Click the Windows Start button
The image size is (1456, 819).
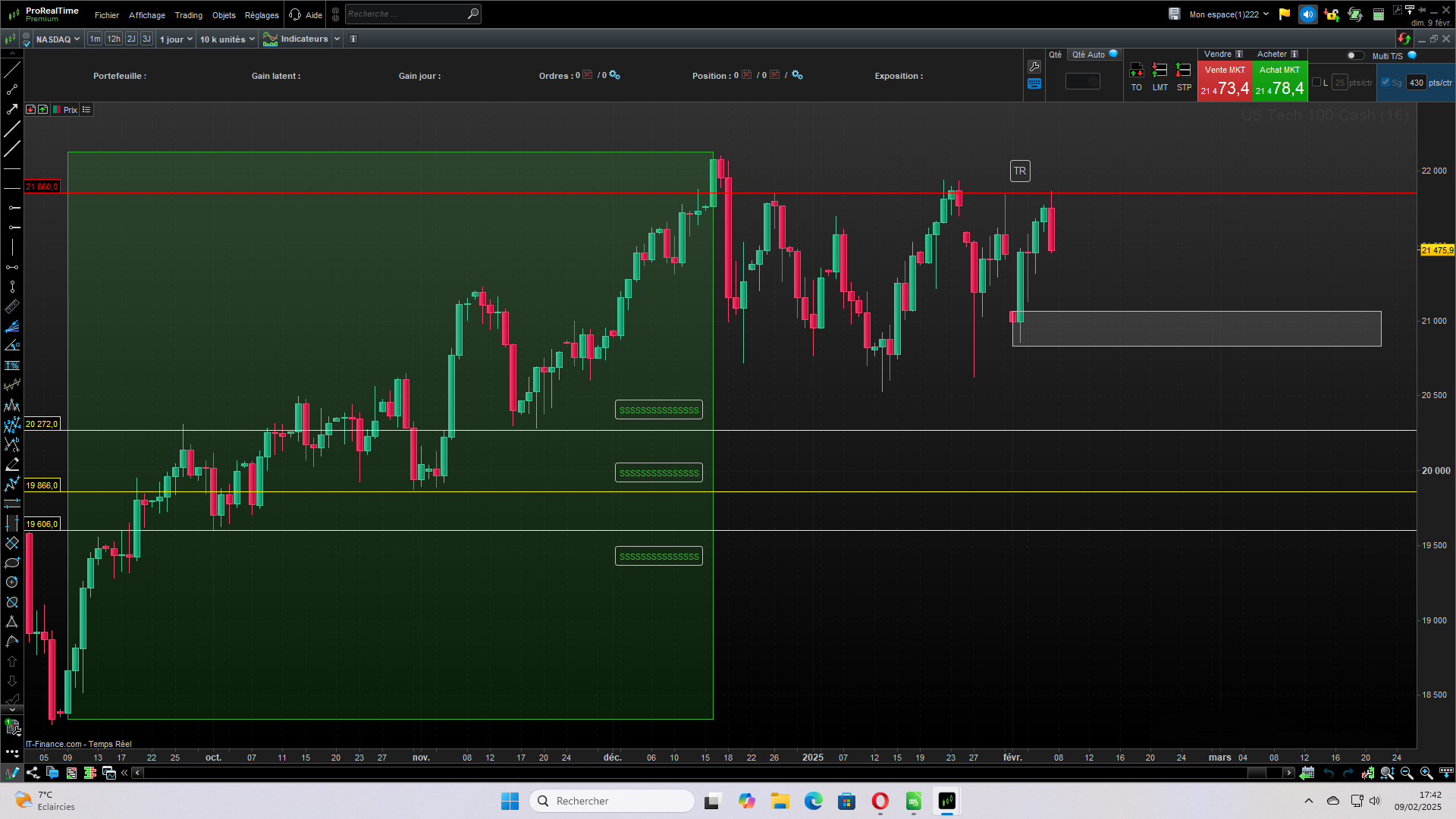point(510,801)
